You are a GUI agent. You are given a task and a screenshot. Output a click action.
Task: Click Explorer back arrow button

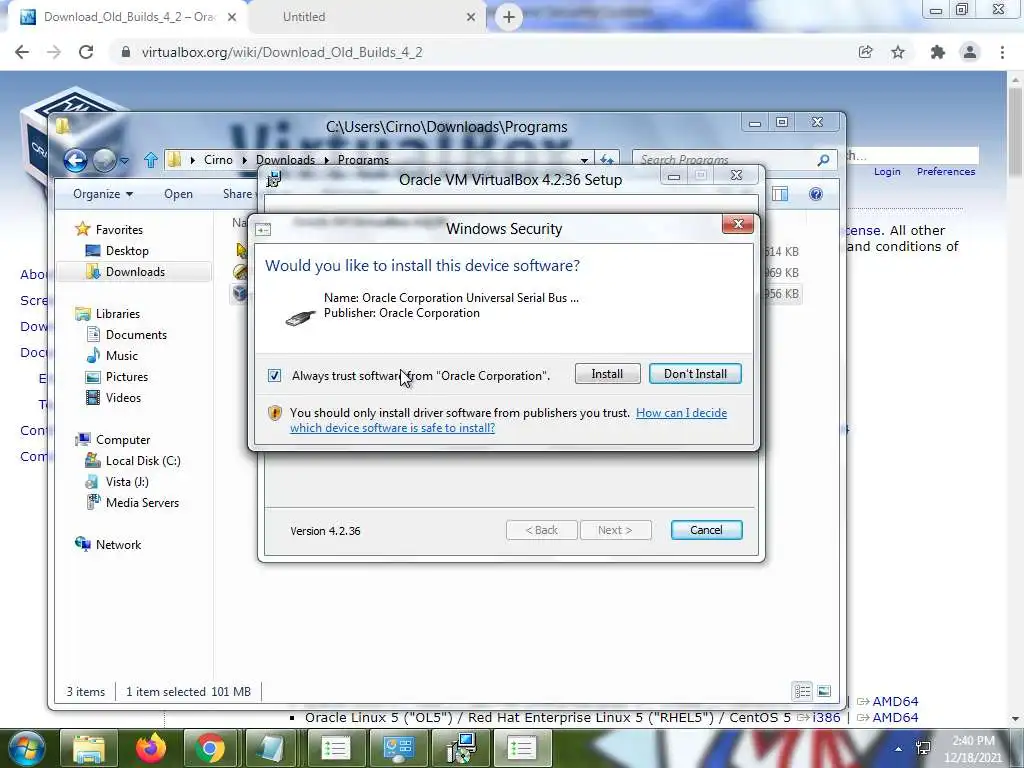(75, 160)
